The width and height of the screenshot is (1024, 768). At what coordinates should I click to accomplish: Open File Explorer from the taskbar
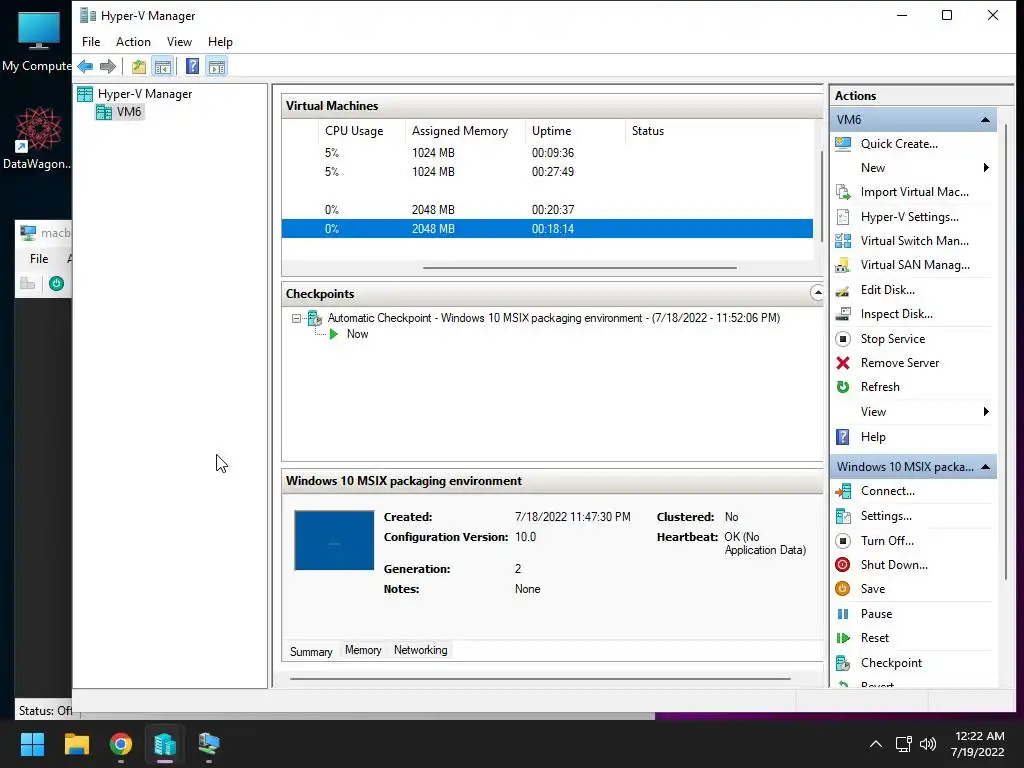pyautogui.click(x=76, y=744)
